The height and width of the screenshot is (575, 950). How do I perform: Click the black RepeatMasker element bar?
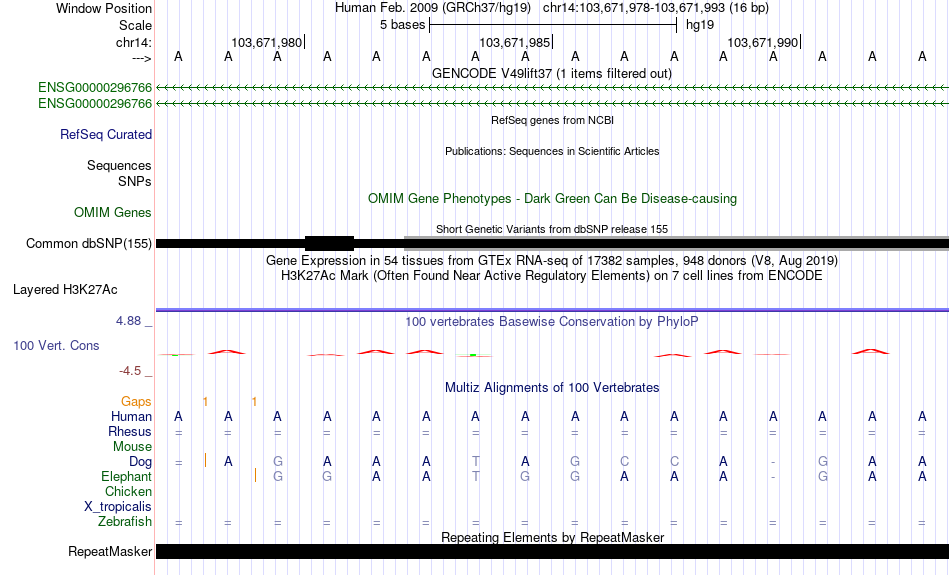pyautogui.click(x=552, y=551)
